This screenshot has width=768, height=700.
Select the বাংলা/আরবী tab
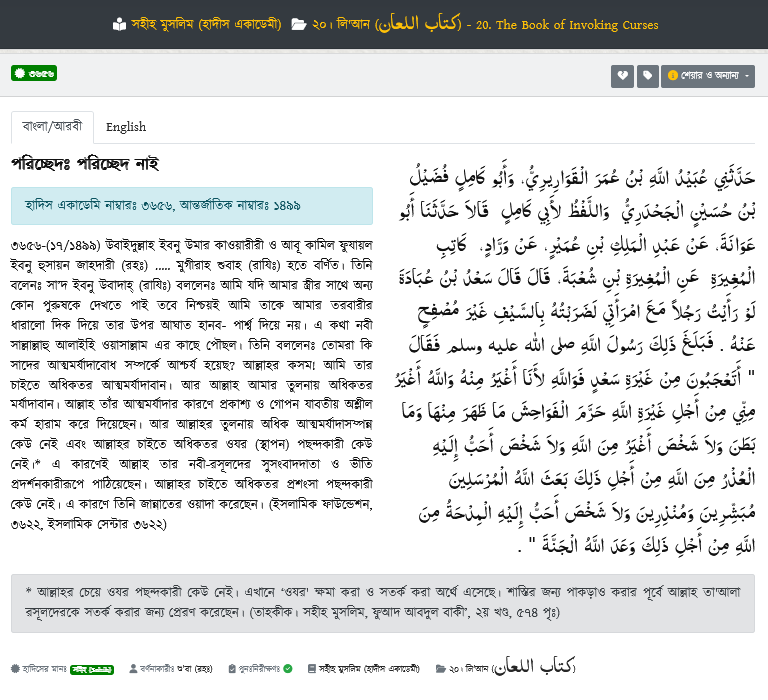point(52,127)
